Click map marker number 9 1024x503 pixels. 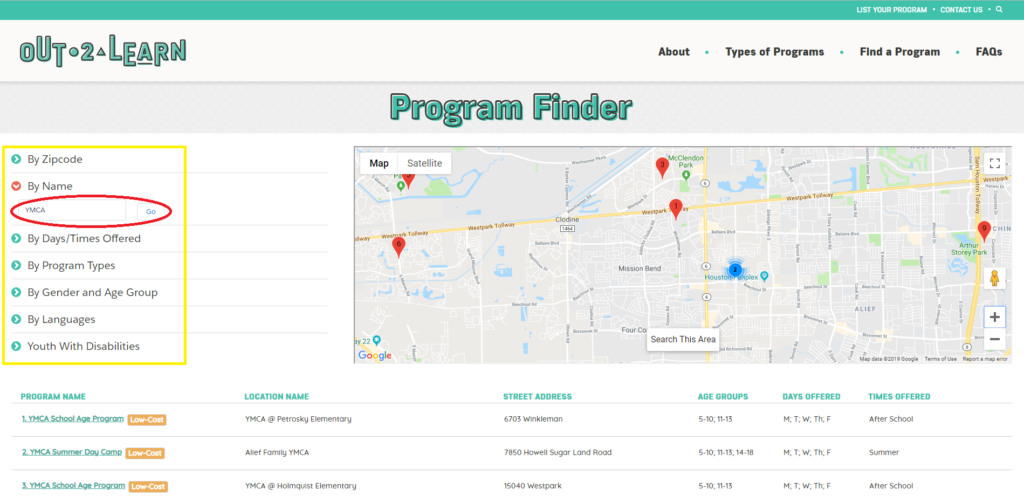tap(984, 231)
